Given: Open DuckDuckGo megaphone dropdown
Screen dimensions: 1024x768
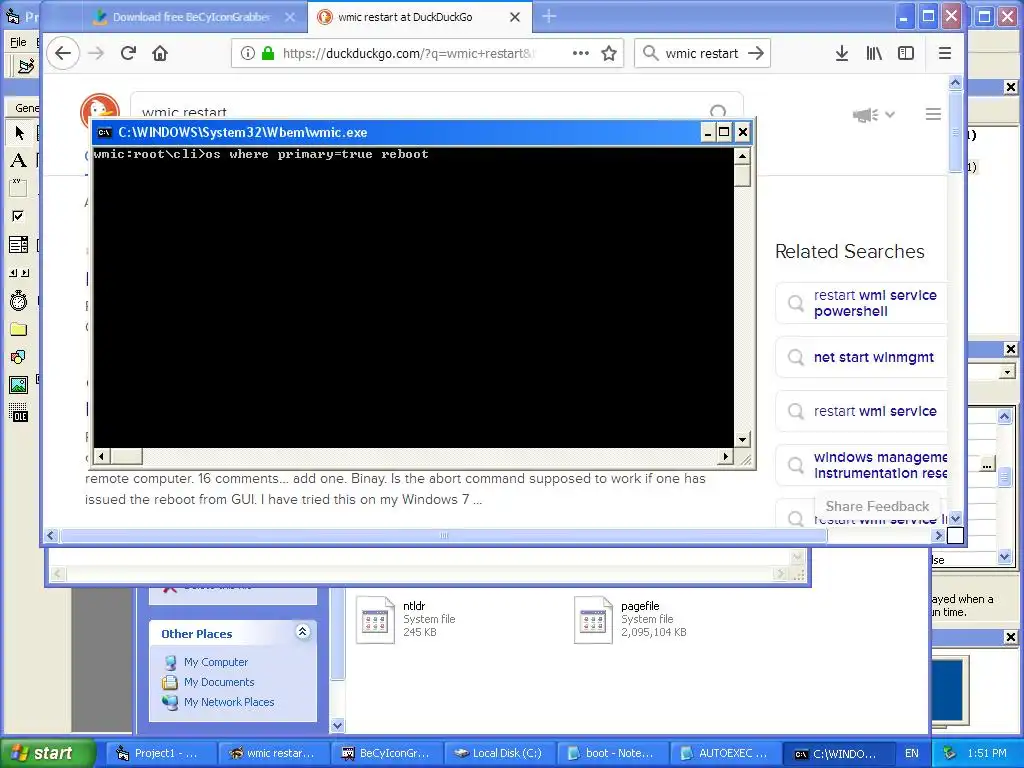Looking at the screenshot, I should pos(873,115).
